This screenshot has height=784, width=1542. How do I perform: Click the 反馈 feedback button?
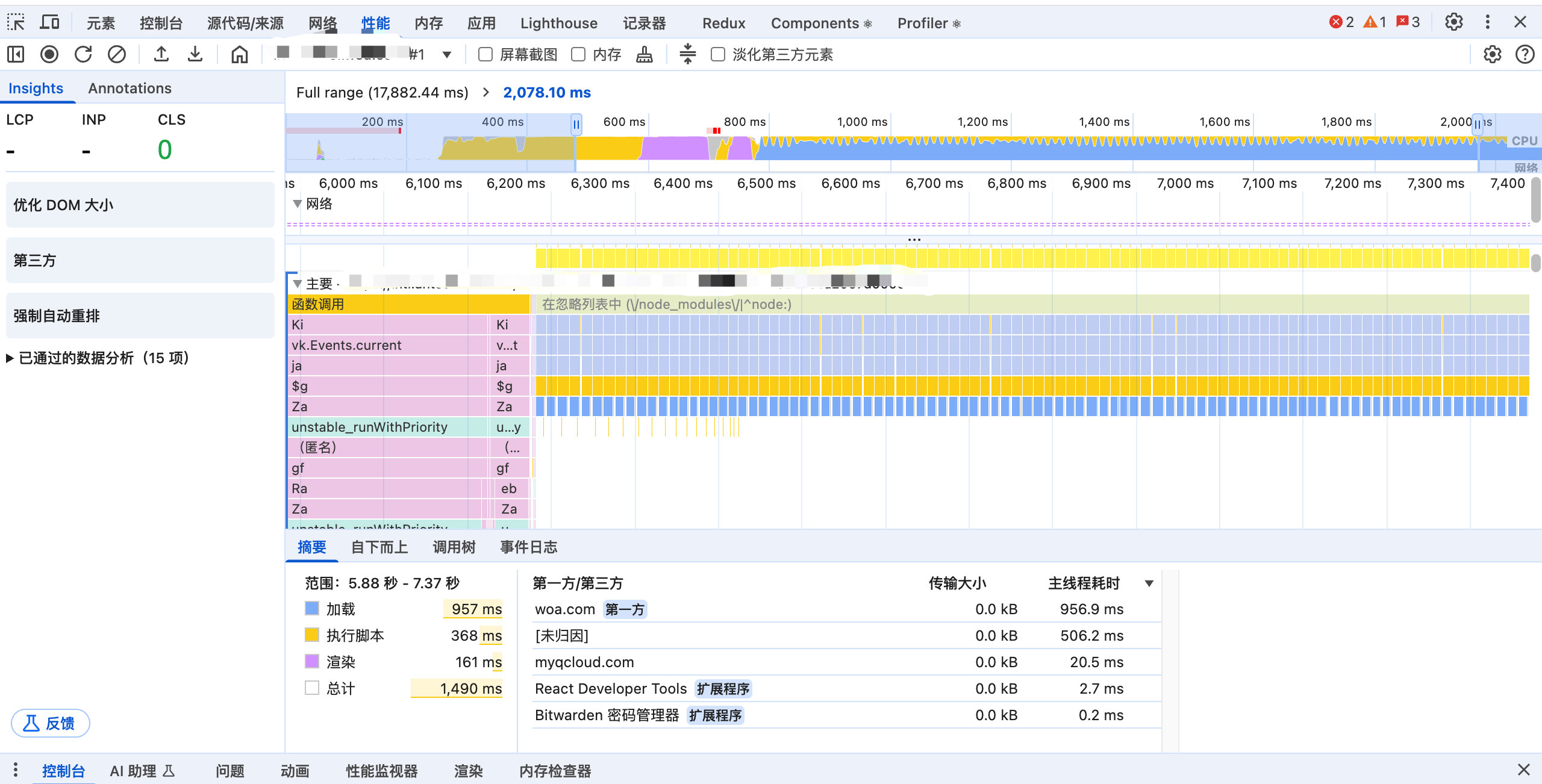pos(50,723)
